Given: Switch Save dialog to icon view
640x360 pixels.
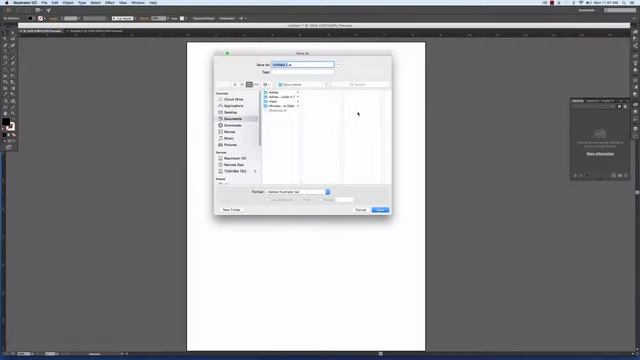Looking at the screenshot, I should pyautogui.click(x=235, y=84).
